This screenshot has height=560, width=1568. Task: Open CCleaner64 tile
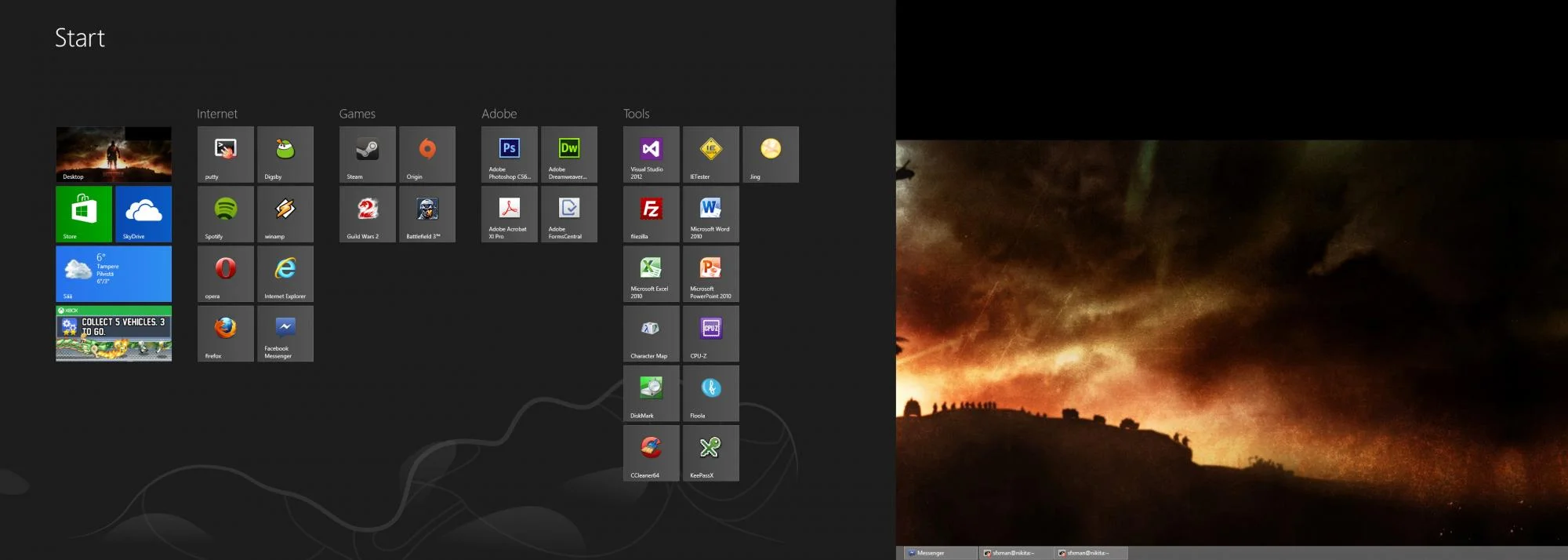(x=651, y=453)
